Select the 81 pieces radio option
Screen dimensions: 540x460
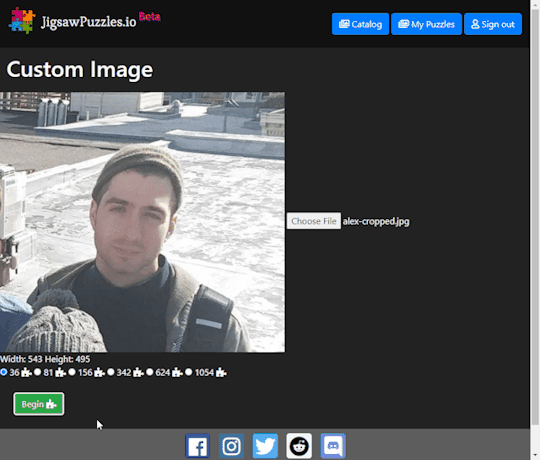click(x=38, y=372)
